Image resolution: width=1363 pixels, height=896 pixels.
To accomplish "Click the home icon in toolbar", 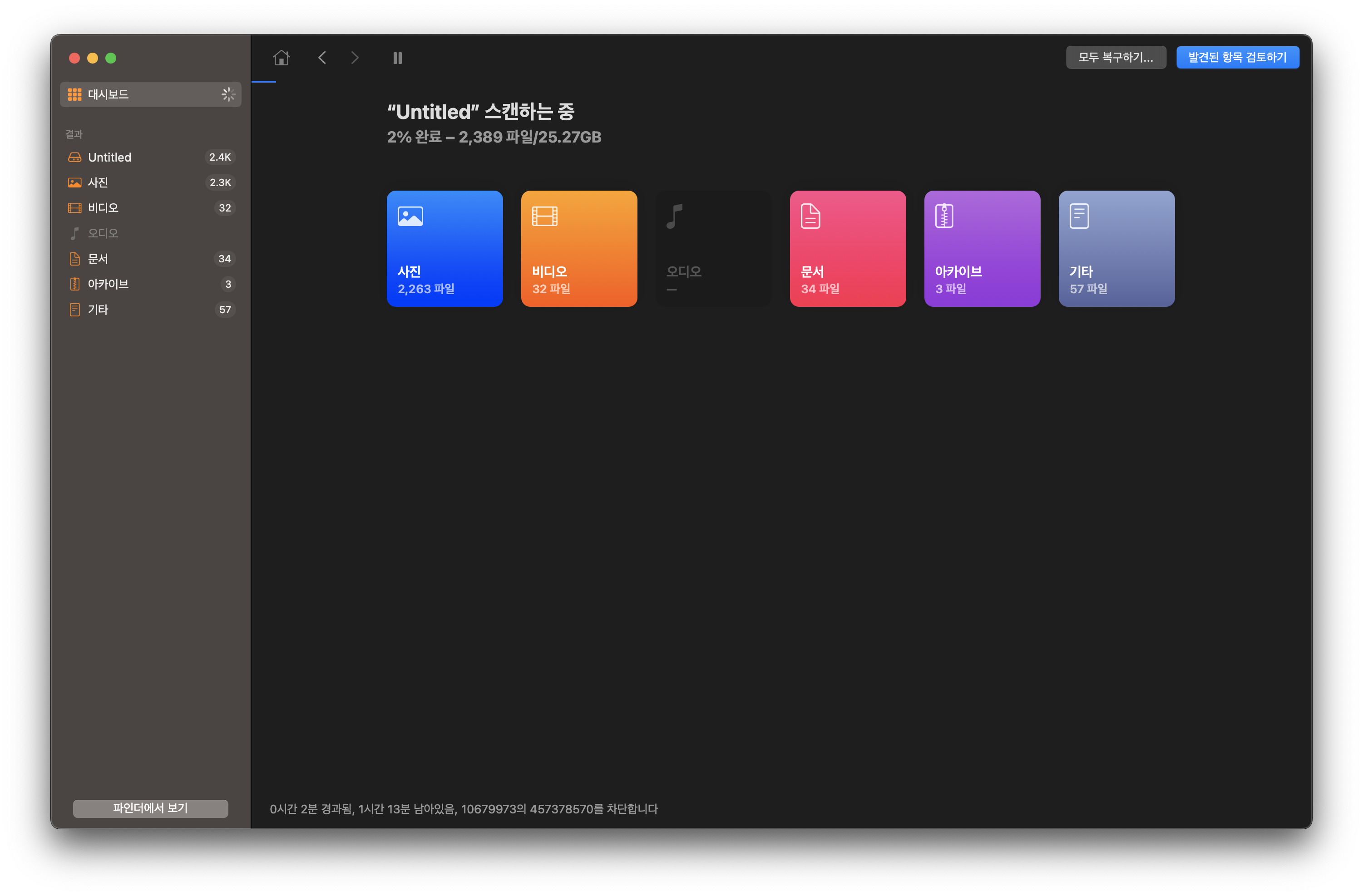I will coord(281,58).
